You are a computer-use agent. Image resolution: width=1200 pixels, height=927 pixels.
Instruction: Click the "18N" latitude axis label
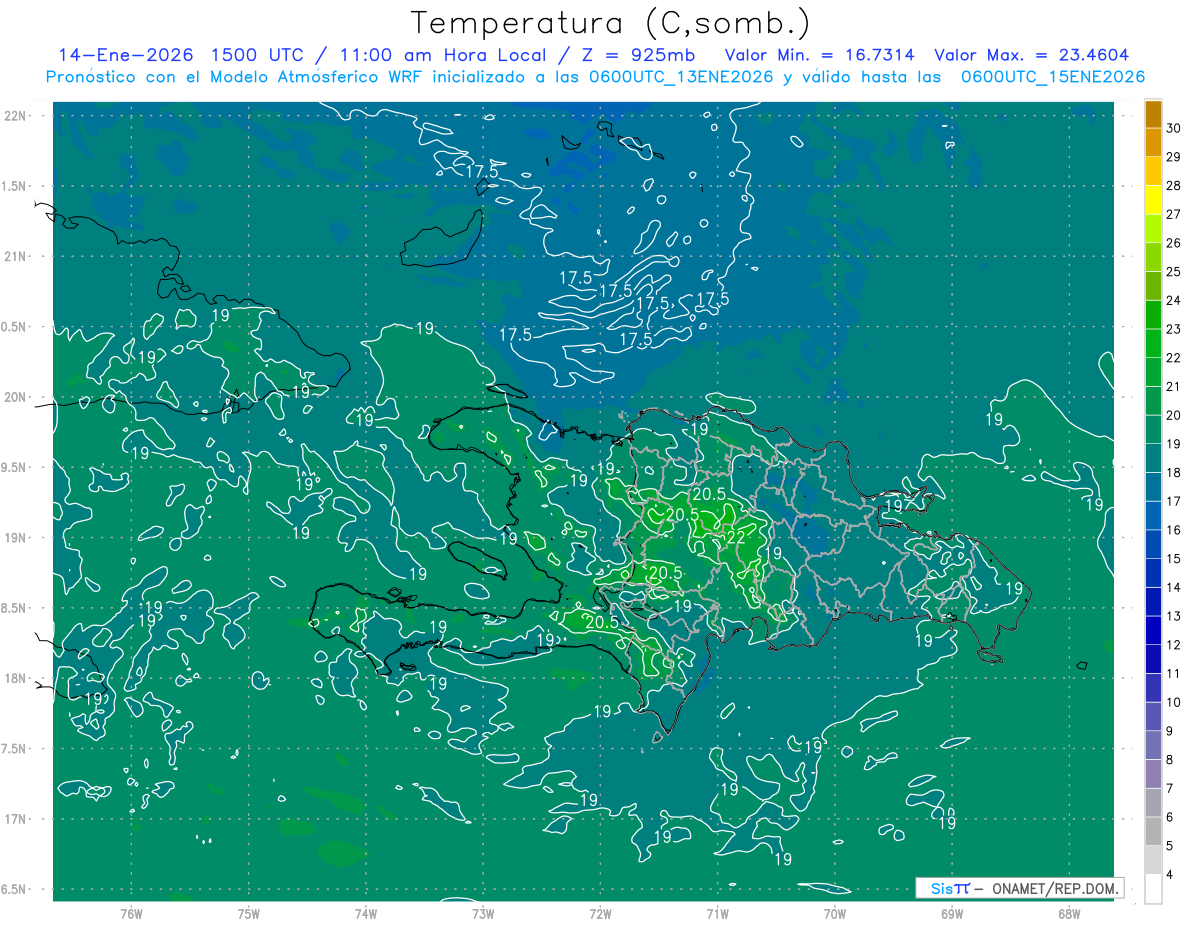click(17, 678)
